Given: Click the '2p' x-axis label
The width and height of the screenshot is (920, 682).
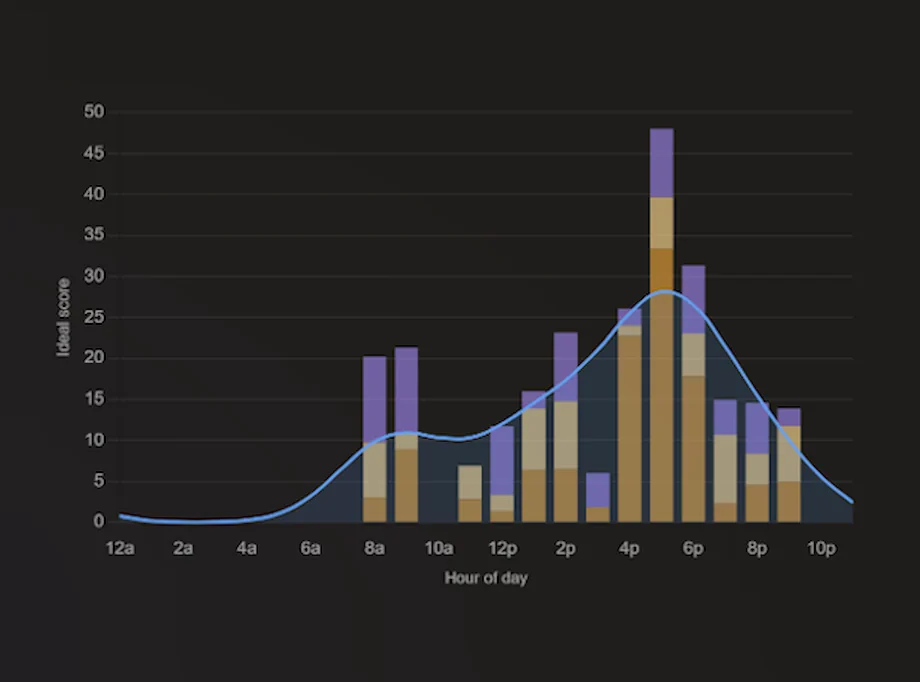Looking at the screenshot, I should [x=566, y=548].
